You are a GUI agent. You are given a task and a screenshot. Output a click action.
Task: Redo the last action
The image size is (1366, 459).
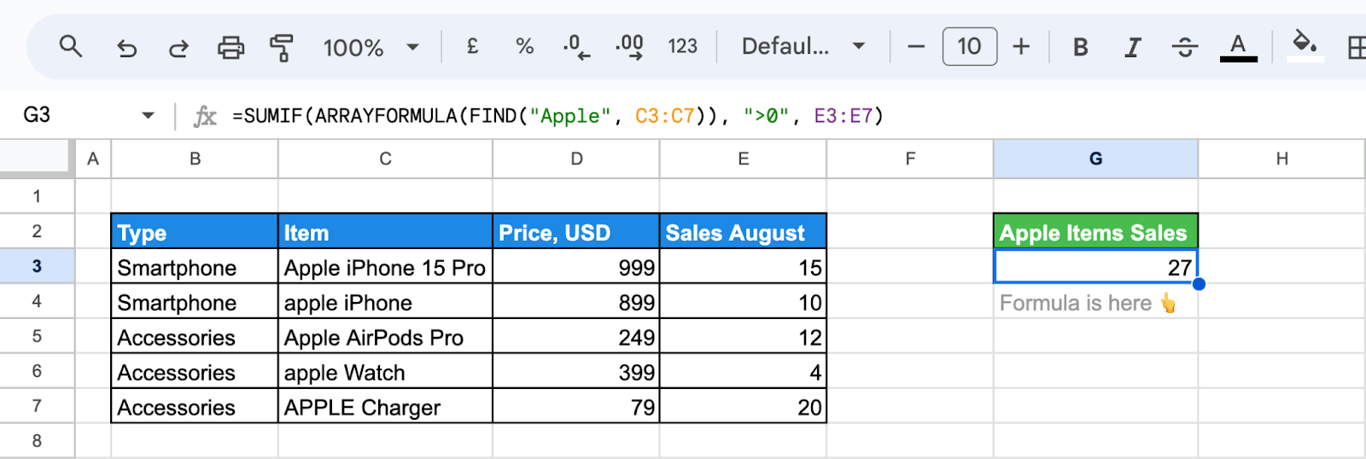[178, 47]
